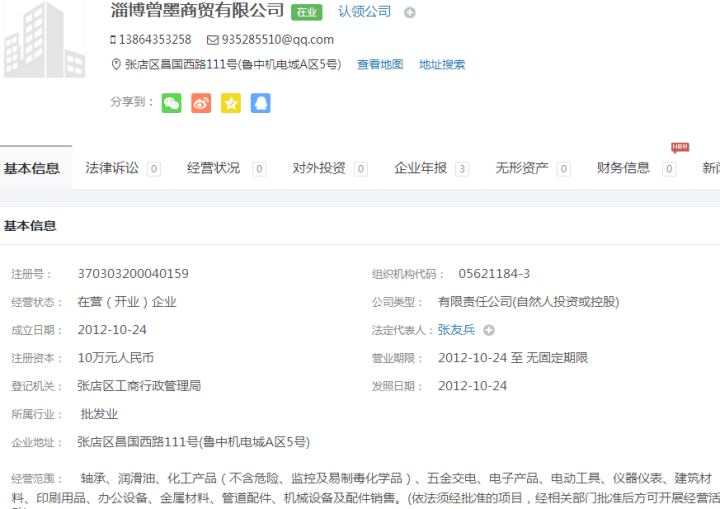Open the 对外投资 tab
The height and width of the screenshot is (509, 720).
[319, 168]
